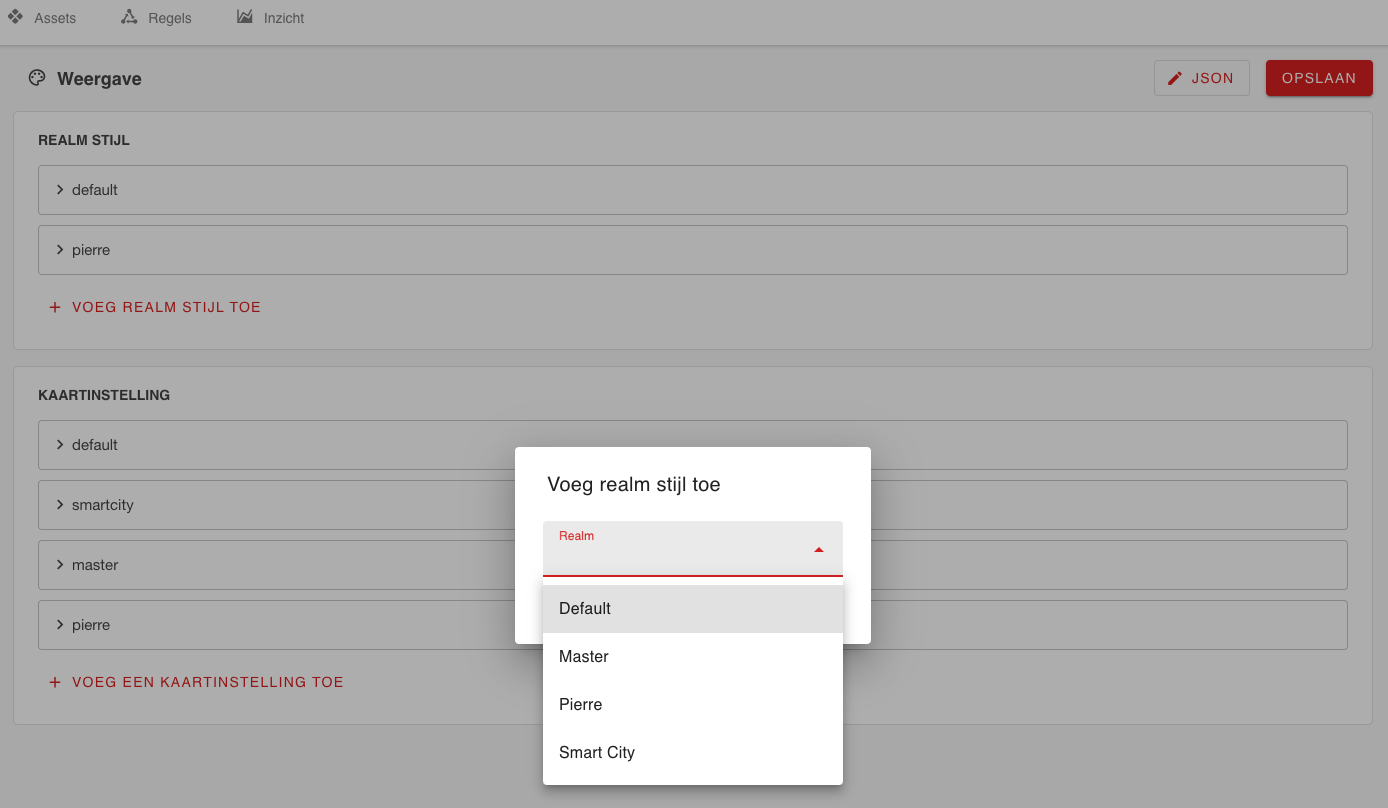Click the VOEG REALM STIJL TOE link
1388x808 pixels.
(166, 306)
